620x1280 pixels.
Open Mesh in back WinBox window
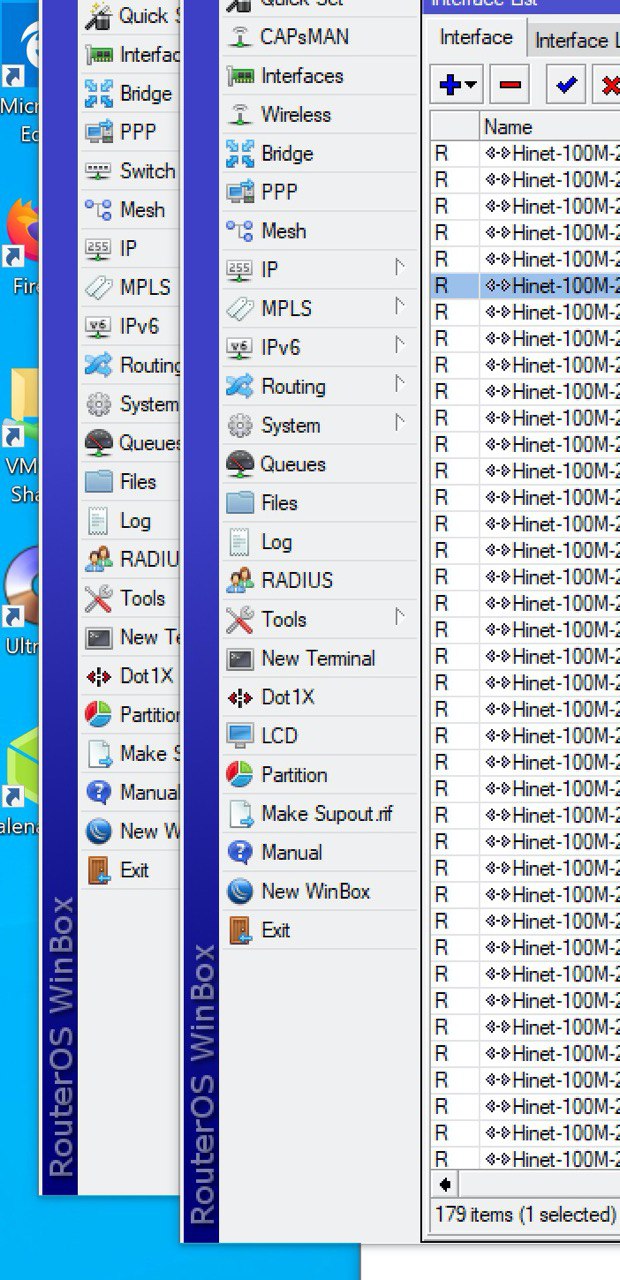129,210
